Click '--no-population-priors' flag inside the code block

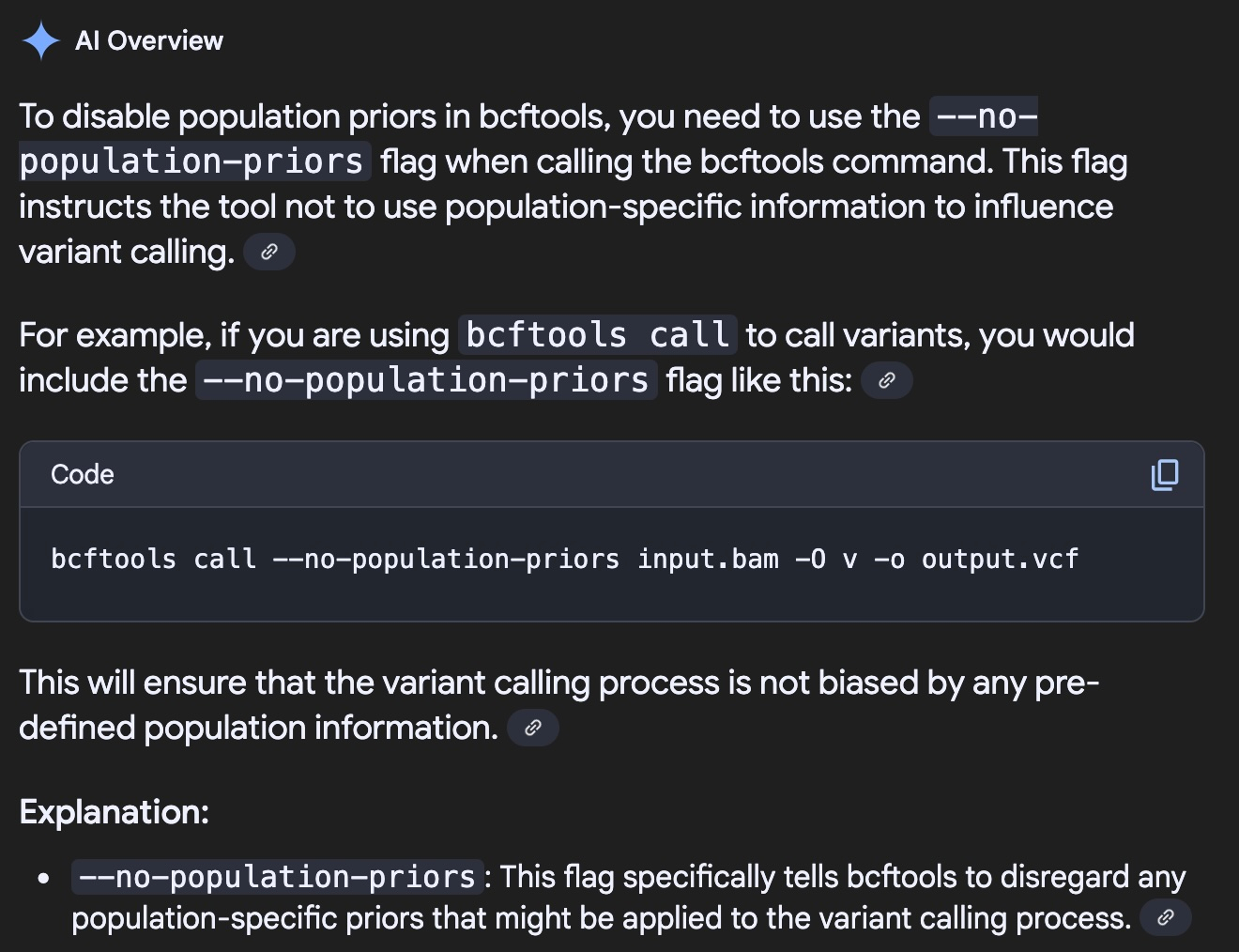click(446, 560)
